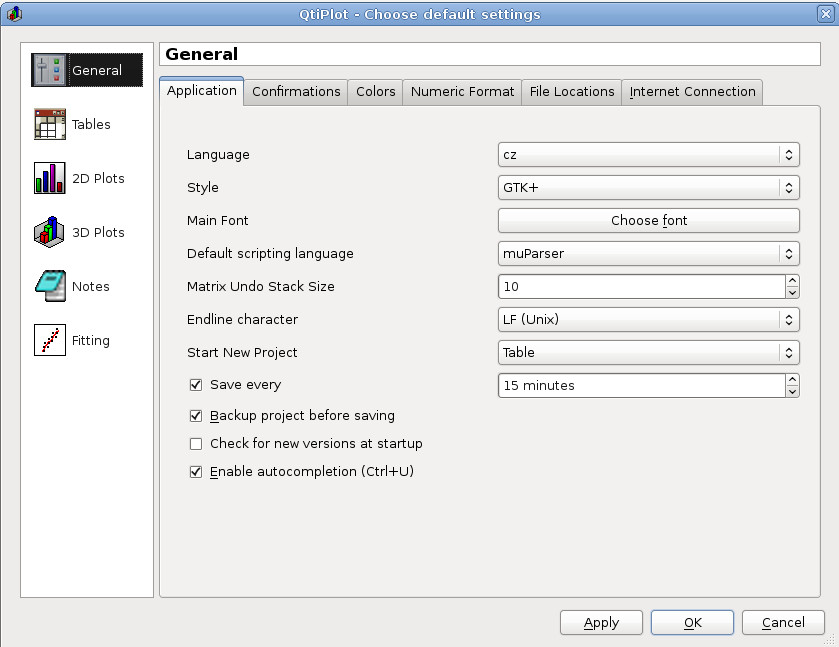Viewport: 839px width, 647px height.
Task: Expand the Default scripting language dropdown
Action: point(649,254)
